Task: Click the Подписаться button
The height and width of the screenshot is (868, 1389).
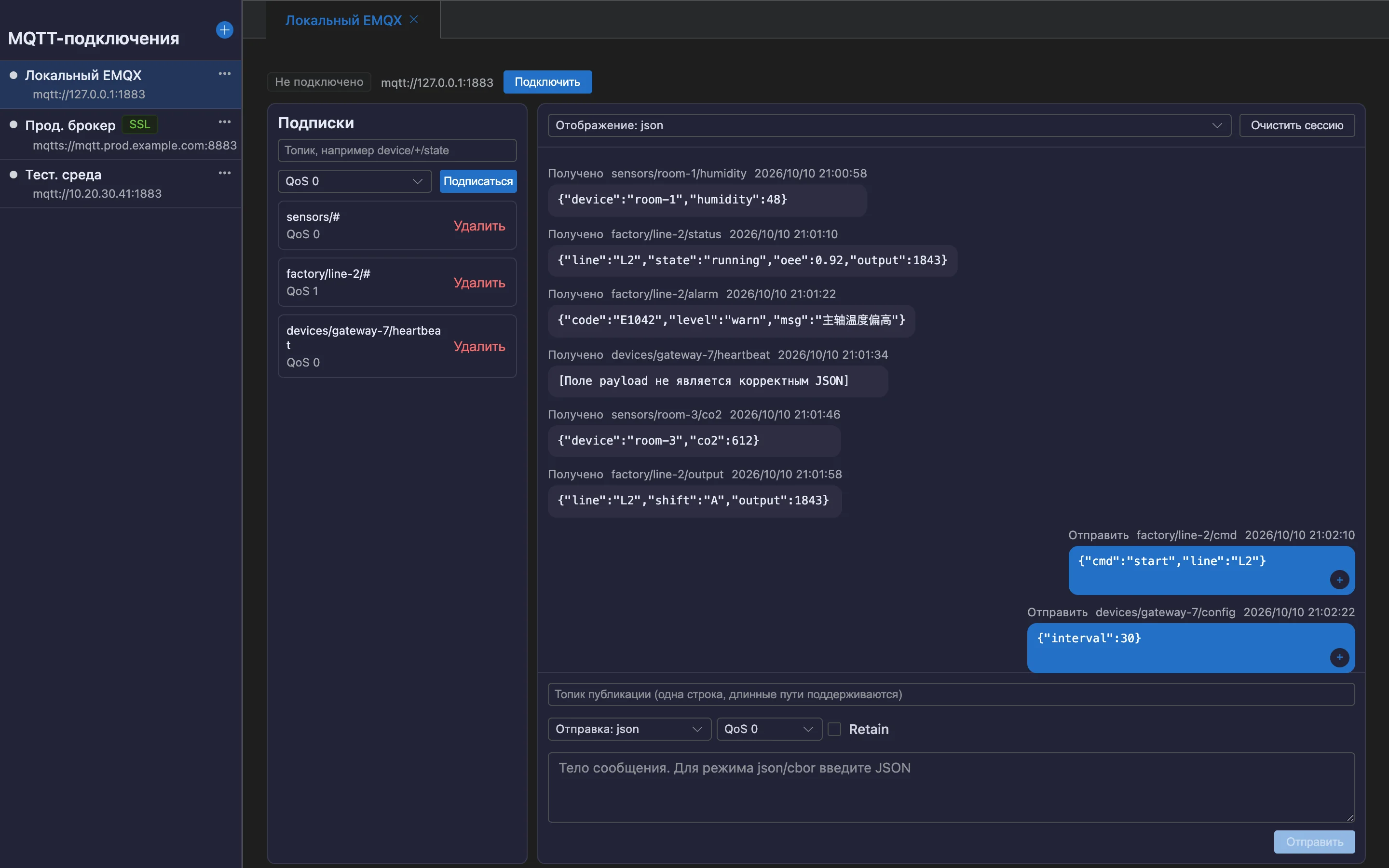Action: click(x=477, y=181)
